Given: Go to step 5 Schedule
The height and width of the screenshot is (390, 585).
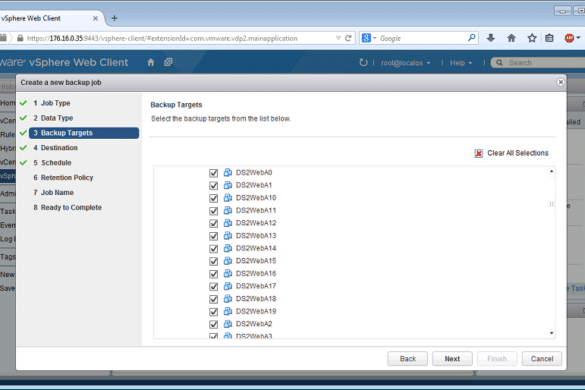Looking at the screenshot, I should click(52, 163).
